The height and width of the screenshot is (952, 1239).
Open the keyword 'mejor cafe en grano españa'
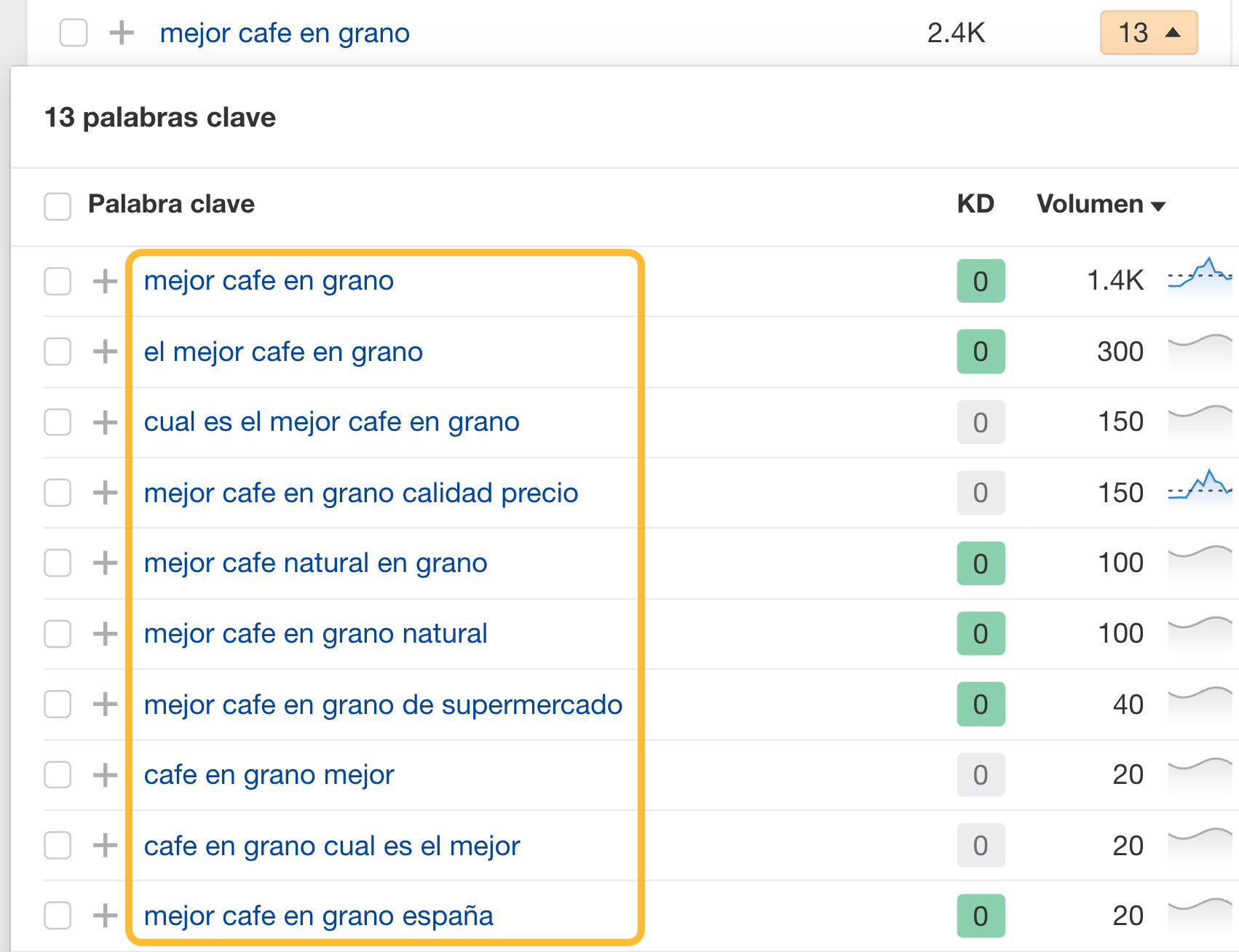318,916
